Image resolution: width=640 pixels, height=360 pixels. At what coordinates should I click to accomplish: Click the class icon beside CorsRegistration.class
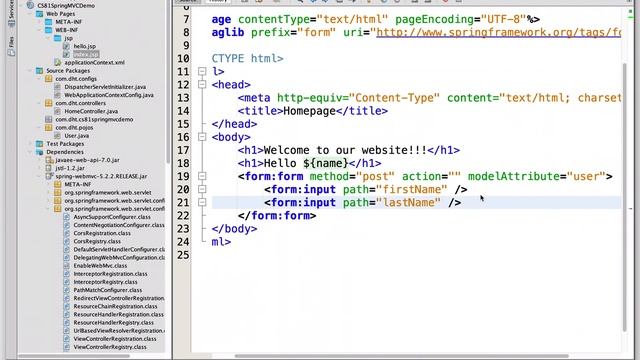pos(67,233)
